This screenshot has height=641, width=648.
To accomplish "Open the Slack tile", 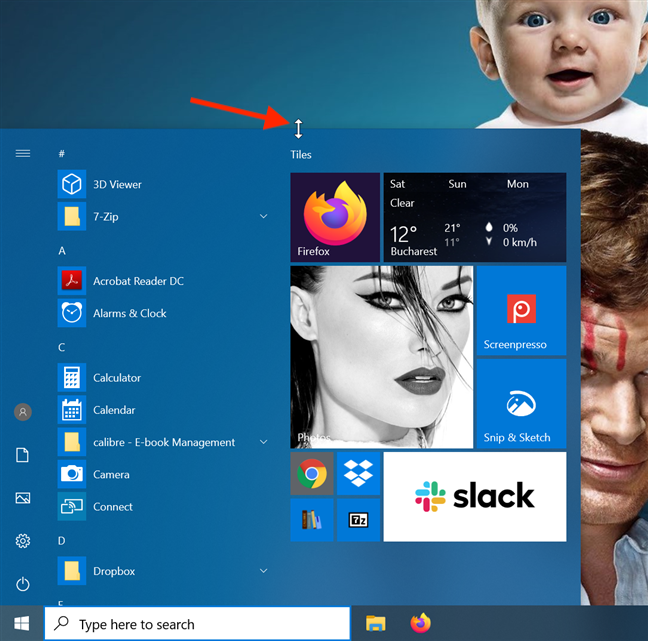I will pyautogui.click(x=474, y=496).
